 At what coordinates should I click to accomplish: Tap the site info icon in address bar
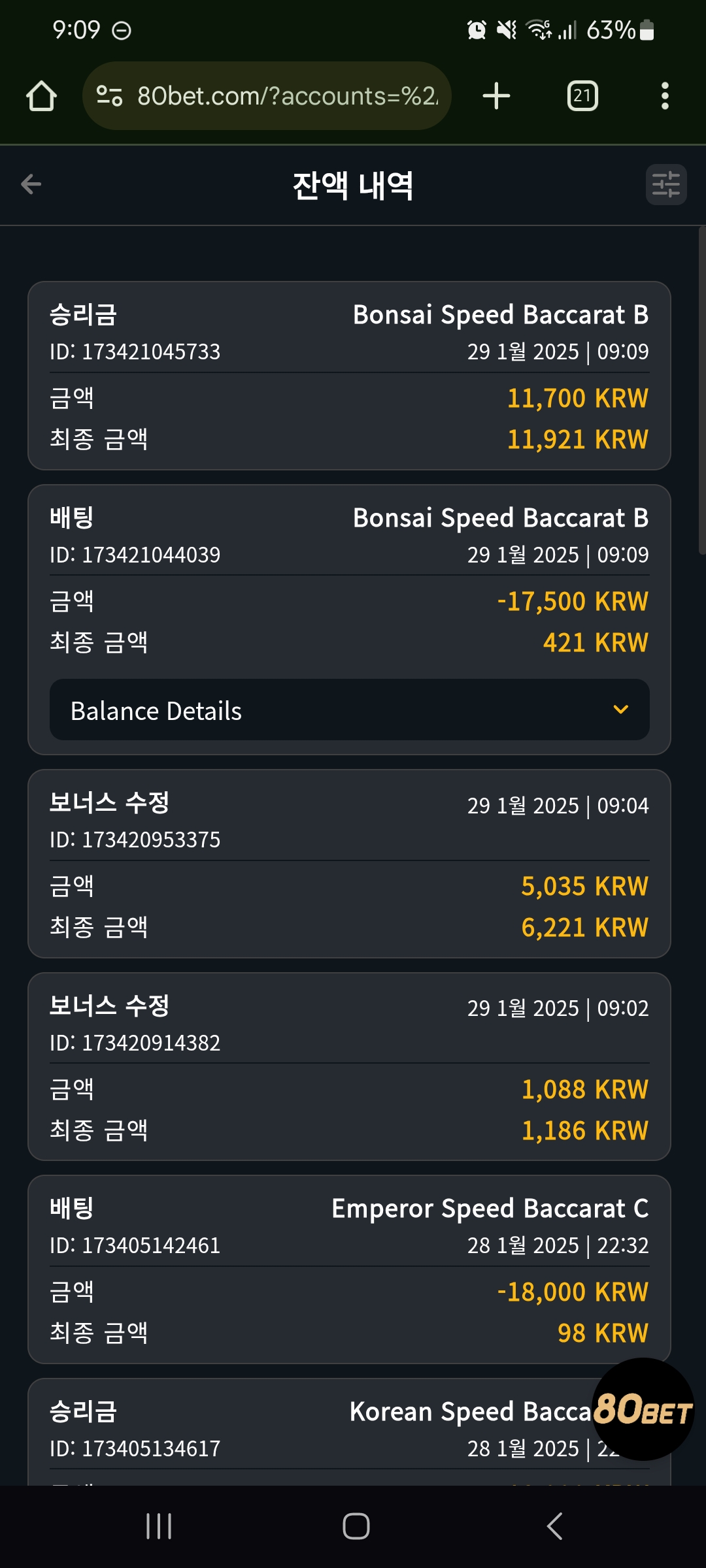(x=109, y=96)
